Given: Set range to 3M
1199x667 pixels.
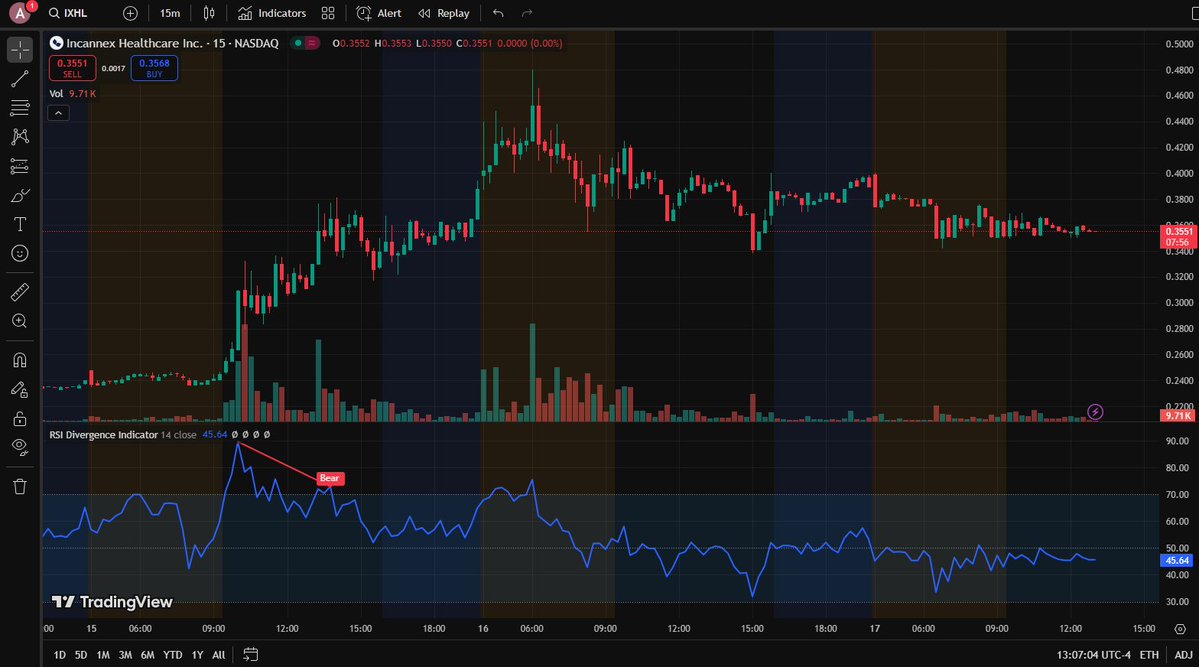Looking at the screenshot, I should pos(125,655).
